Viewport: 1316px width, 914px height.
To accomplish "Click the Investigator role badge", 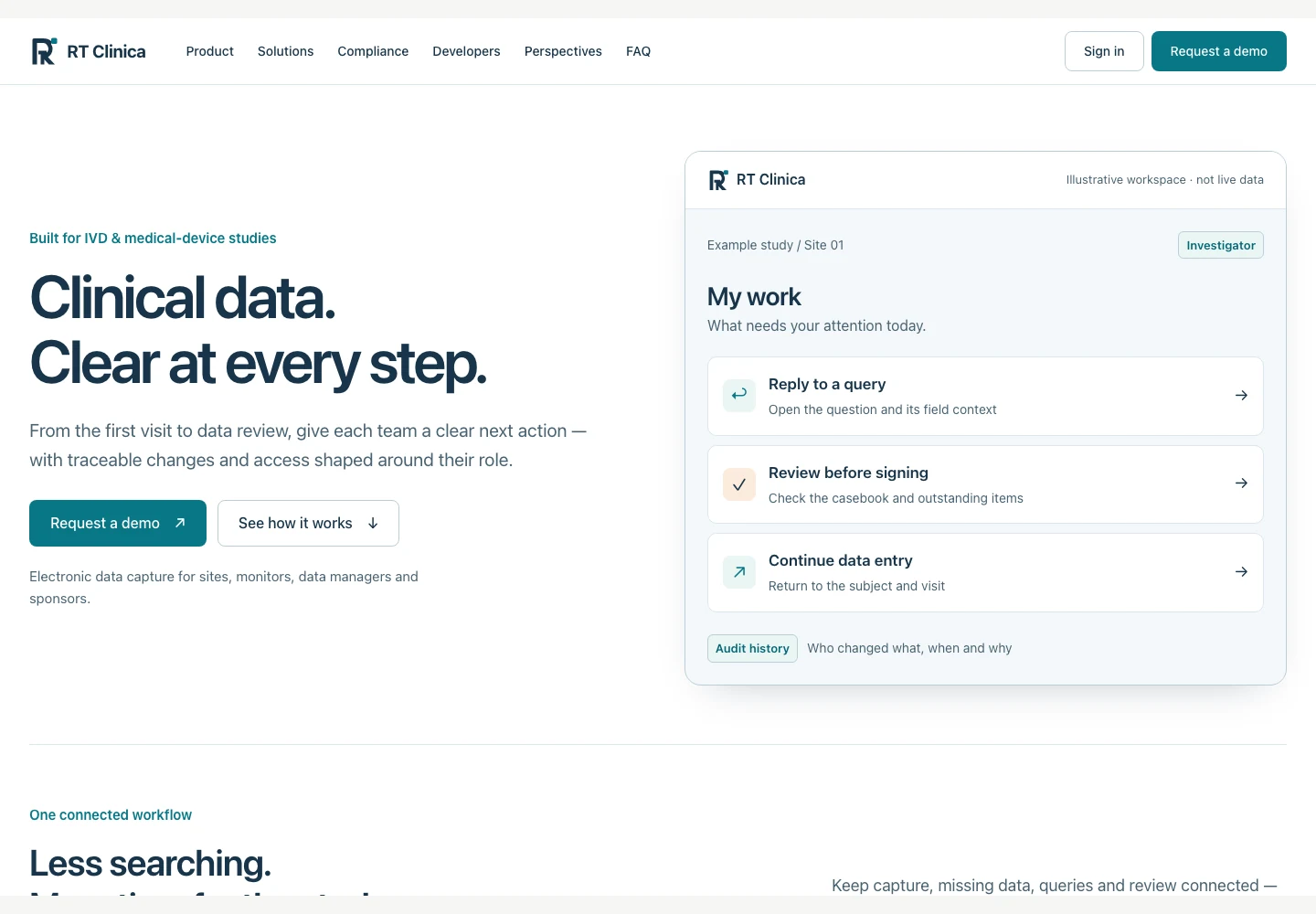I will pyautogui.click(x=1221, y=245).
